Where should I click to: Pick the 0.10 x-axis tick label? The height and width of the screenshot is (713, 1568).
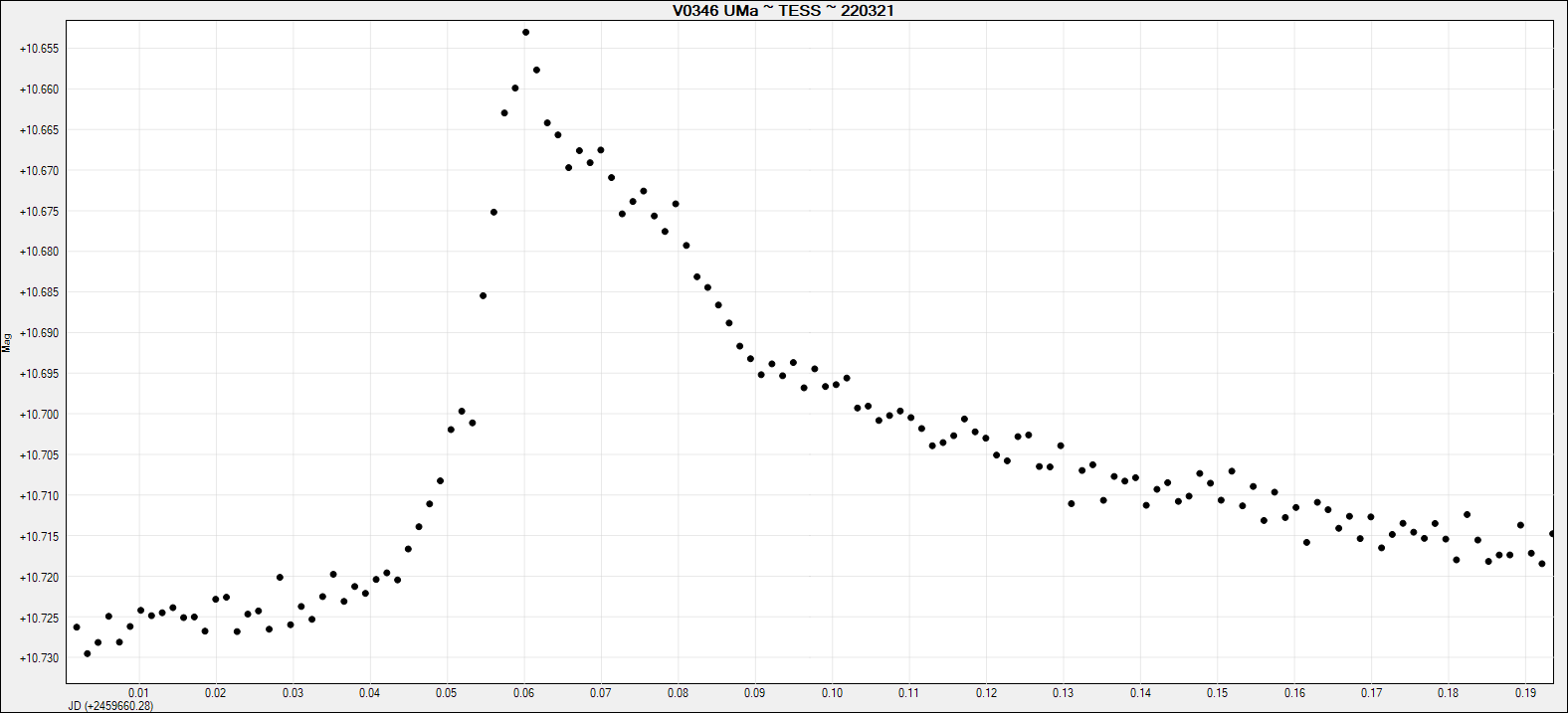[832, 693]
